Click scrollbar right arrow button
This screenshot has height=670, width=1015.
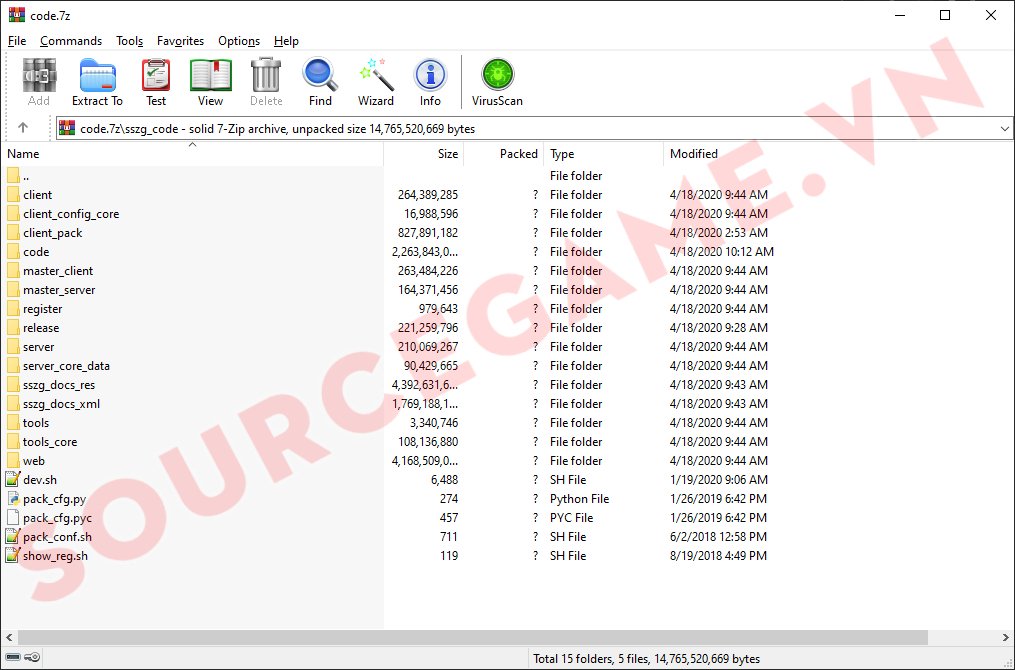[x=1004, y=638]
